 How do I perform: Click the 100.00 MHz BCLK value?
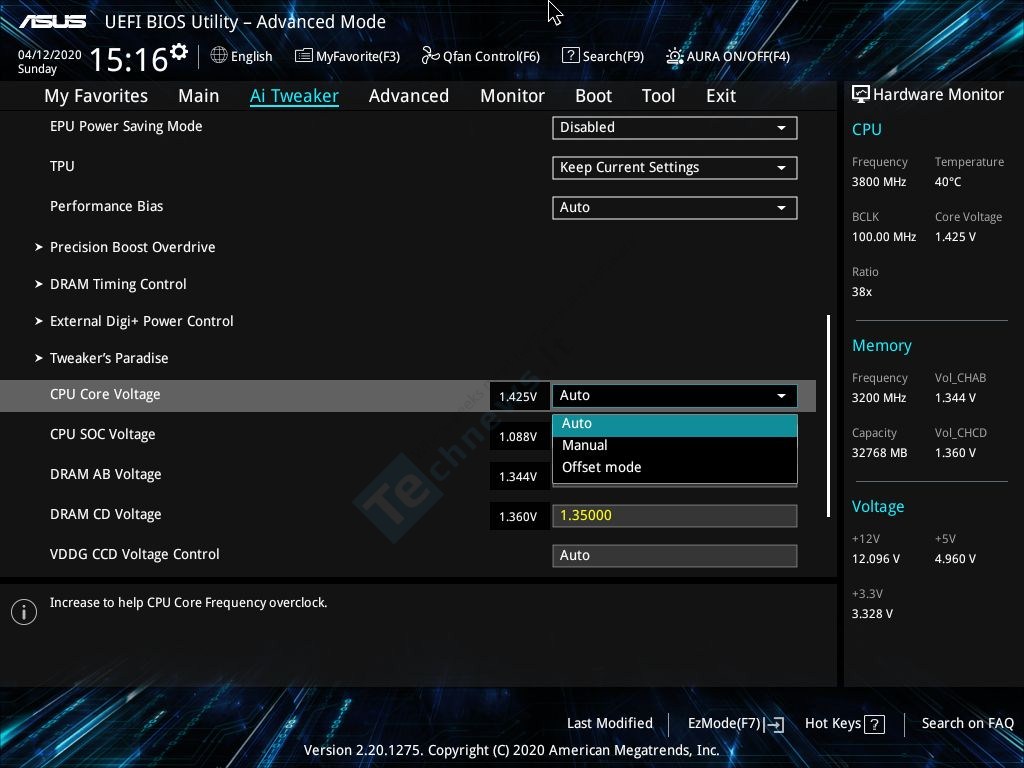click(x=884, y=237)
